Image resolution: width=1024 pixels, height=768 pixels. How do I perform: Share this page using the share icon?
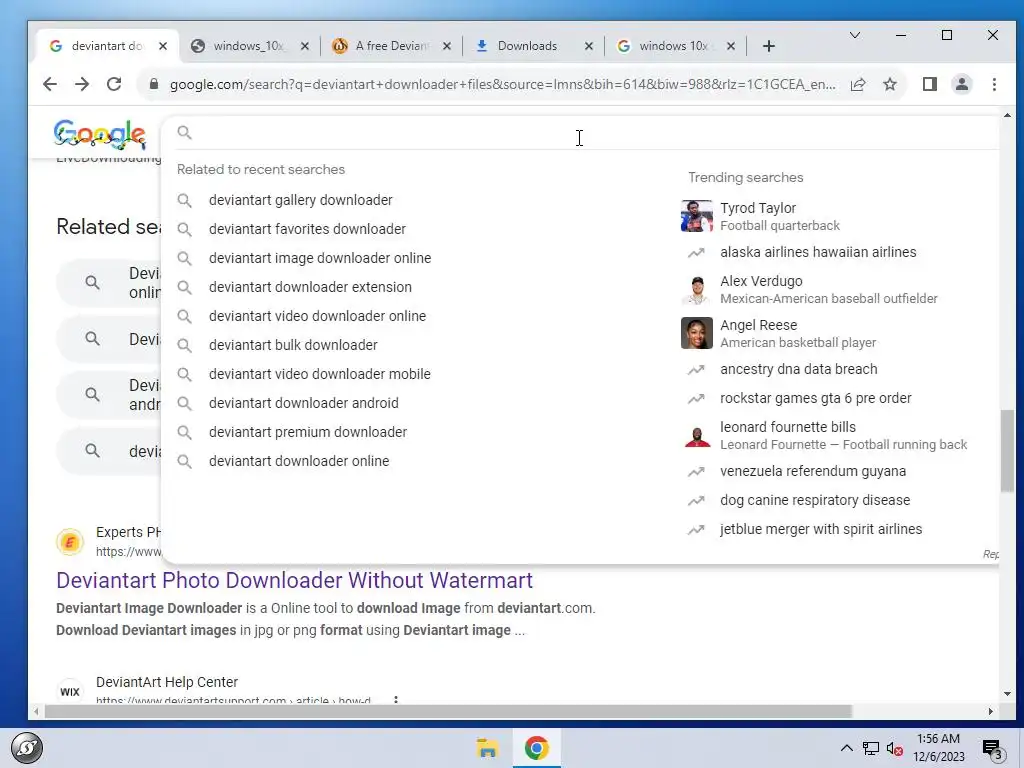pos(858,84)
